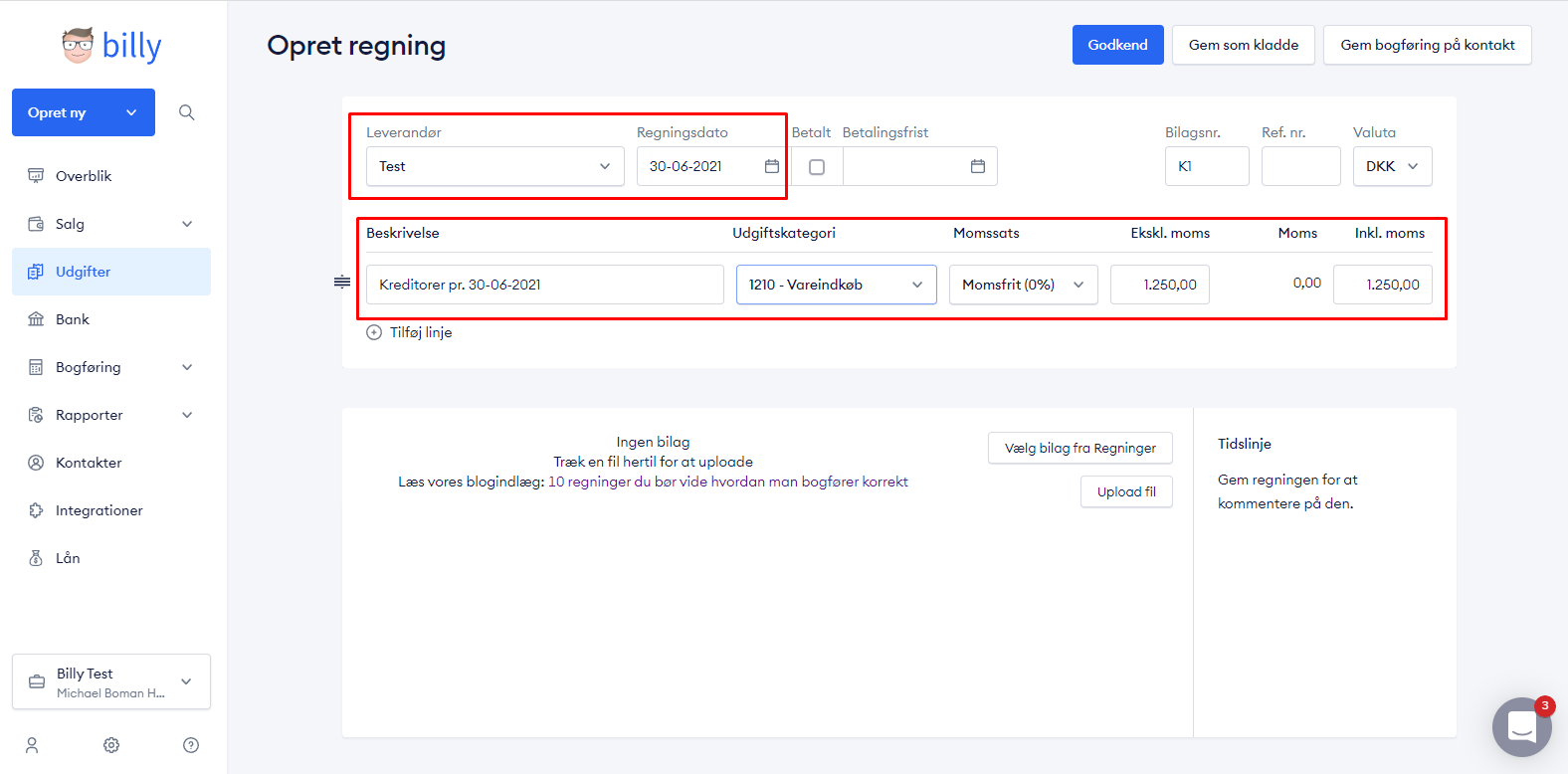This screenshot has height=774, width=1568.
Task: Select Udgifter in sidebar
Action: click(x=111, y=272)
